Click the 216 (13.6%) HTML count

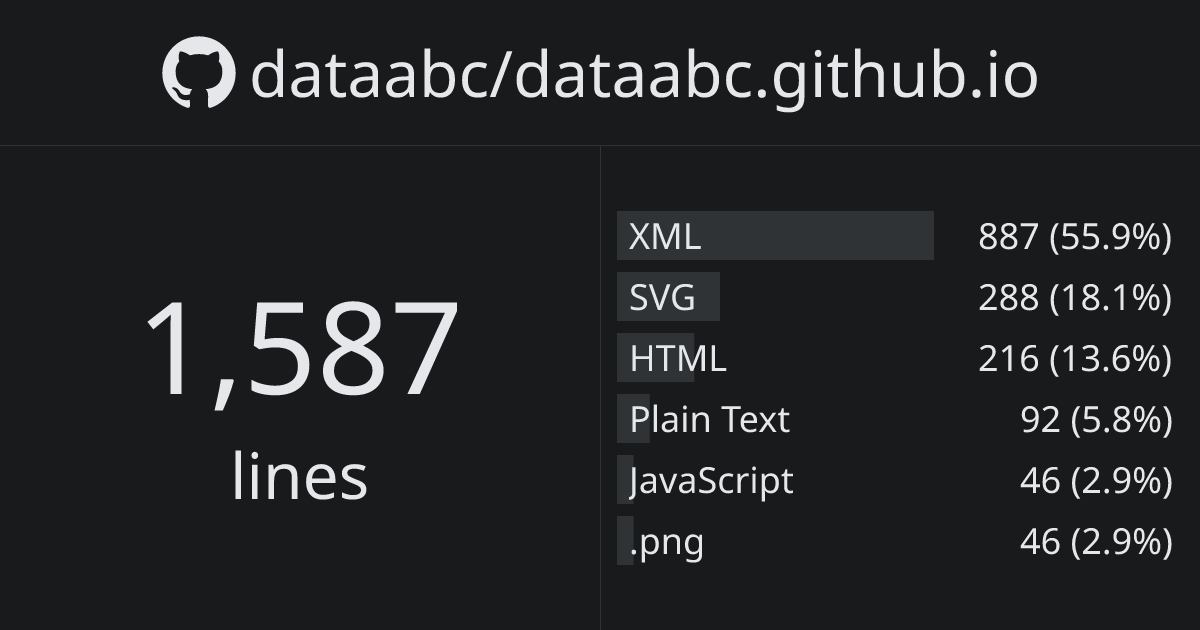tap(1074, 359)
